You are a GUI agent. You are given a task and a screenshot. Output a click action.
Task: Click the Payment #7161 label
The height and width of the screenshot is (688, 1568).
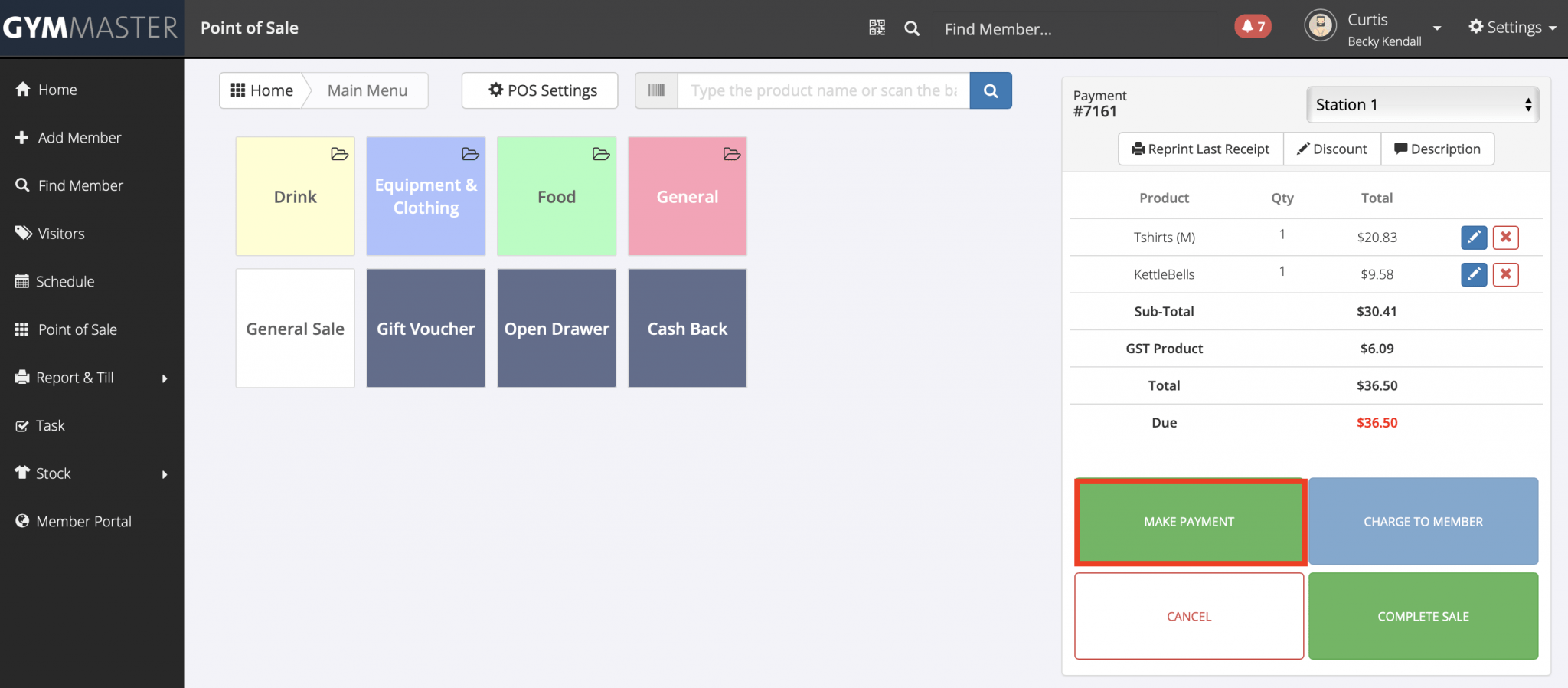pos(1100,103)
